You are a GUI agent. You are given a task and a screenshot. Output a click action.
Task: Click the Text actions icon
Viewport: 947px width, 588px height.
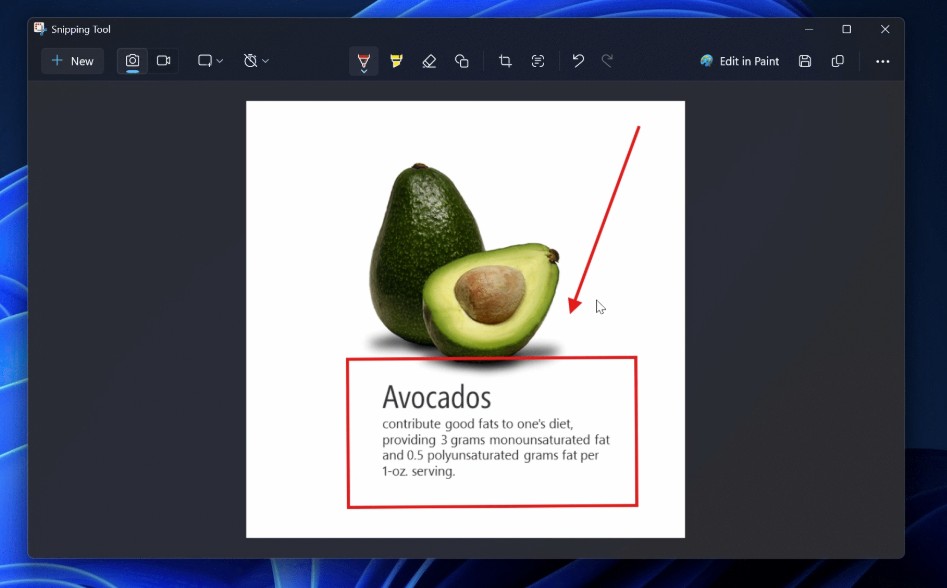(538, 61)
